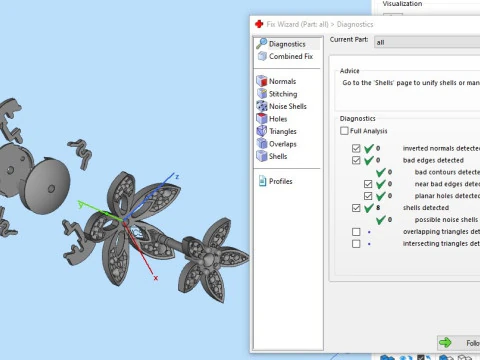Screen dimensions: 480x360
Task: Open the Profiles page
Action: pos(281,181)
